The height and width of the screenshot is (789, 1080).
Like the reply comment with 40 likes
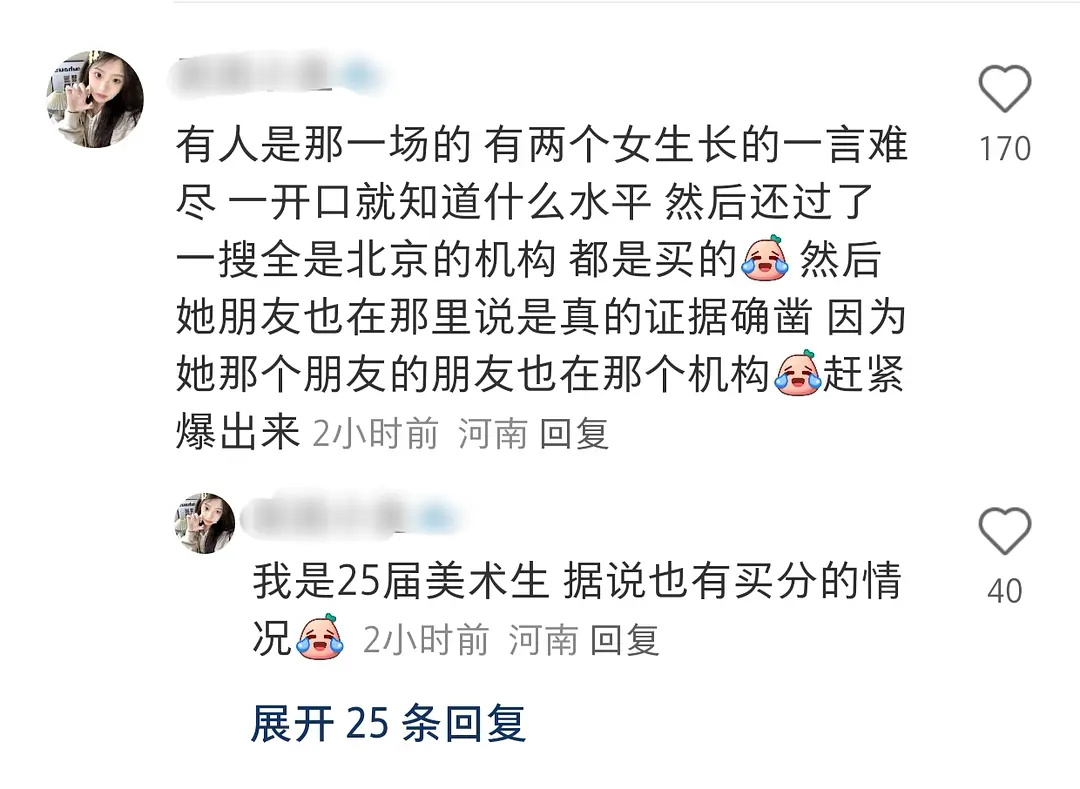pos(1004,531)
